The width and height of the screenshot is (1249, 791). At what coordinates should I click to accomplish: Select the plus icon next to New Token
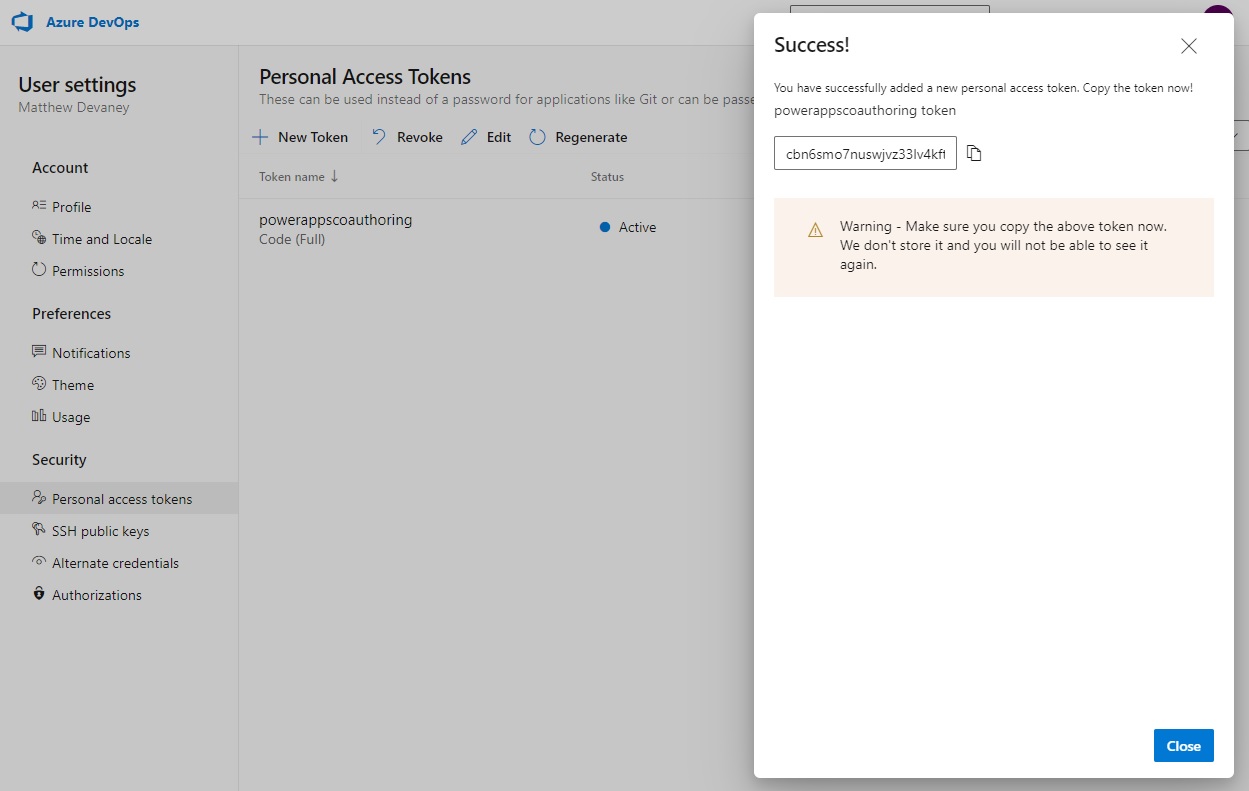[262, 136]
